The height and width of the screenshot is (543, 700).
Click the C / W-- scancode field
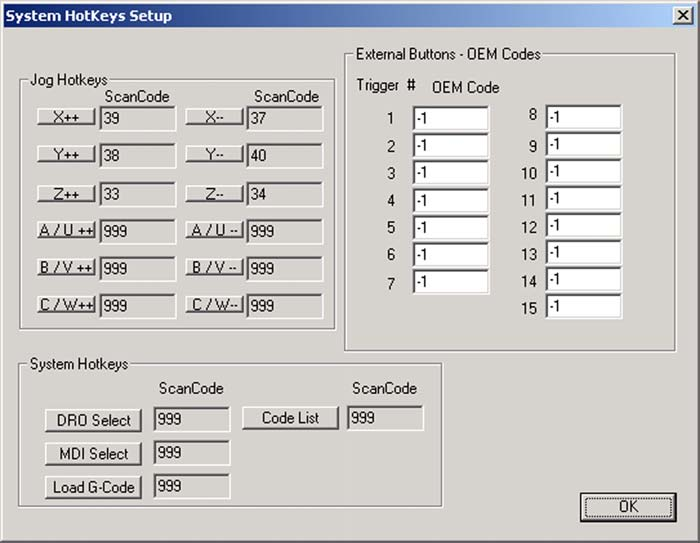pos(284,306)
